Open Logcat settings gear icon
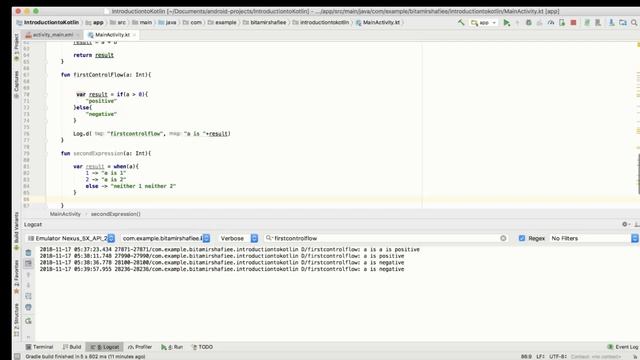The height and width of the screenshot is (360, 640). [624, 224]
